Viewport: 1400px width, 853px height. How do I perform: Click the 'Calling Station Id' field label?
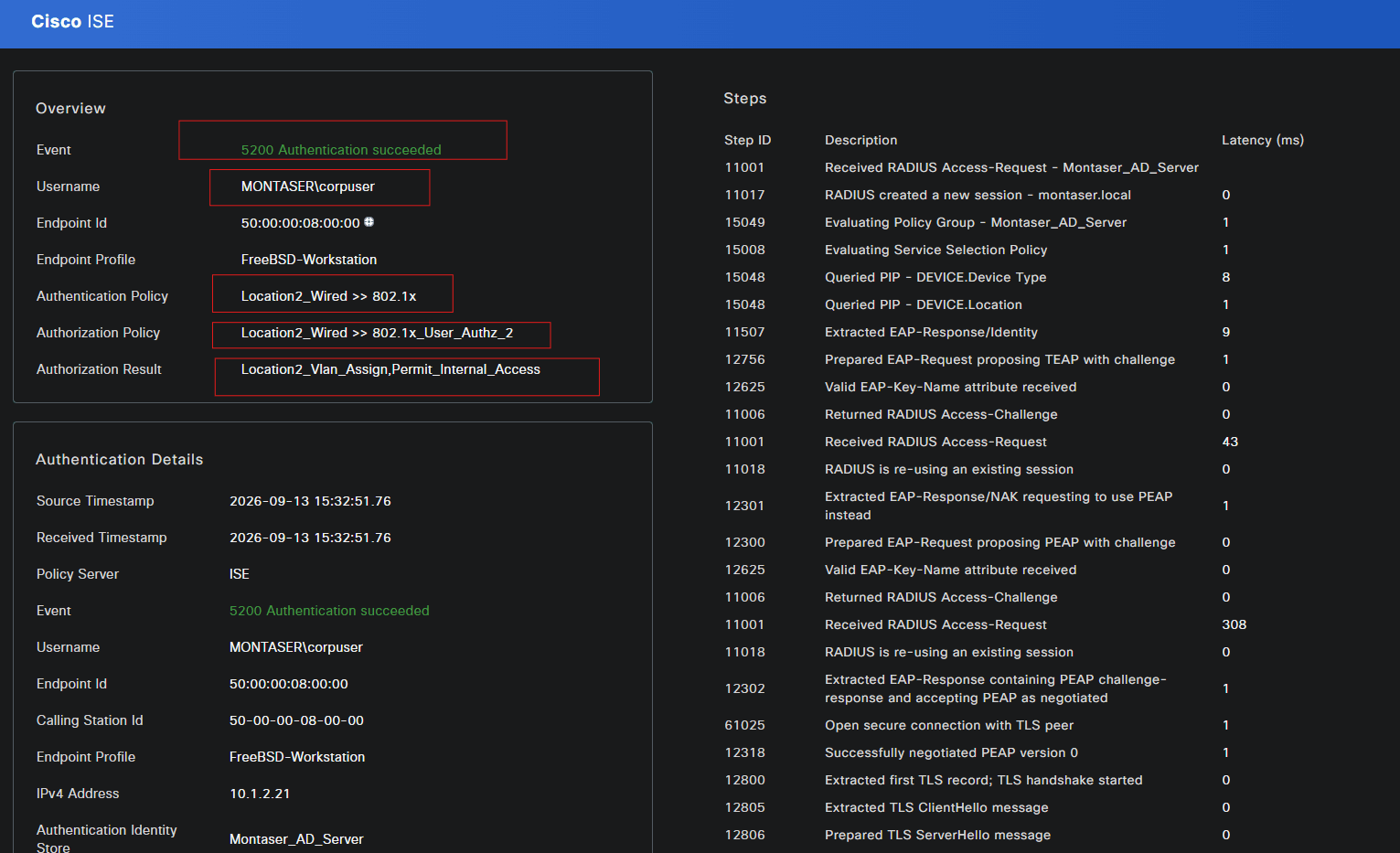click(90, 720)
